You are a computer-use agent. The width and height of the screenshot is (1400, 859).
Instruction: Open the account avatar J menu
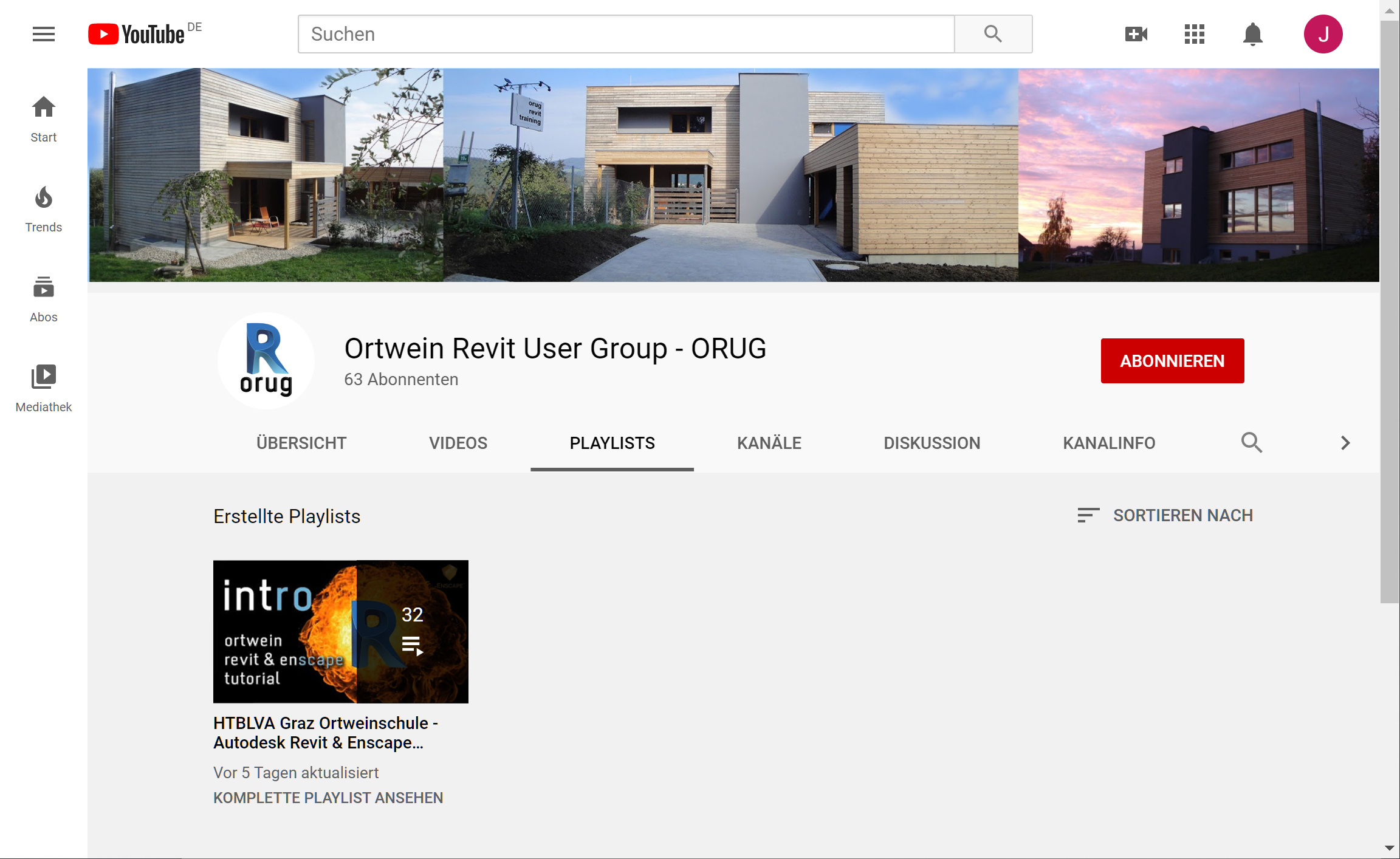pyautogui.click(x=1323, y=34)
